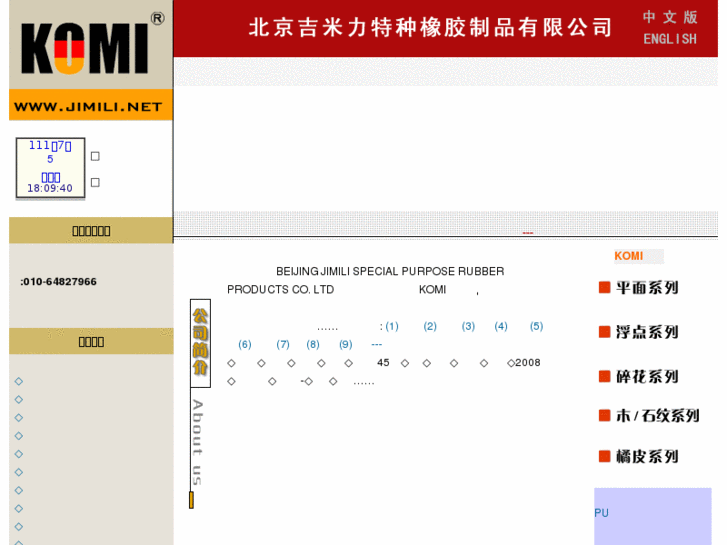Screen dimensions: 727x545
Task: Click the red square beside 橘皮系列
Action: click(605, 456)
